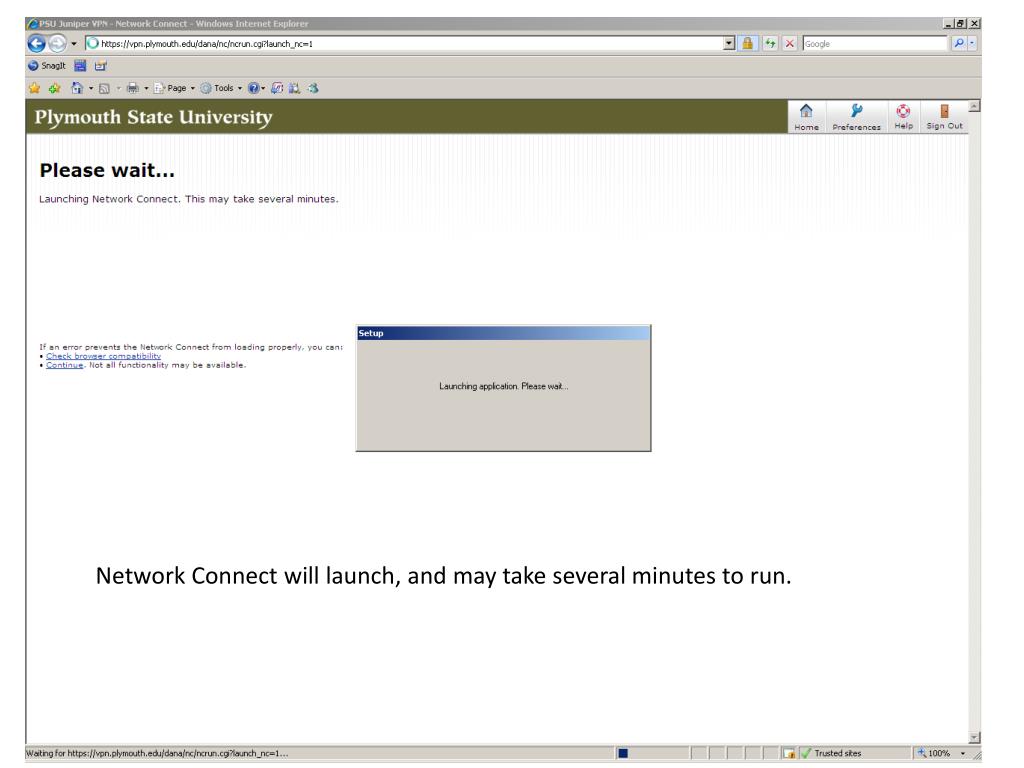Click the Google search box
1024x768 pixels.
click(875, 44)
